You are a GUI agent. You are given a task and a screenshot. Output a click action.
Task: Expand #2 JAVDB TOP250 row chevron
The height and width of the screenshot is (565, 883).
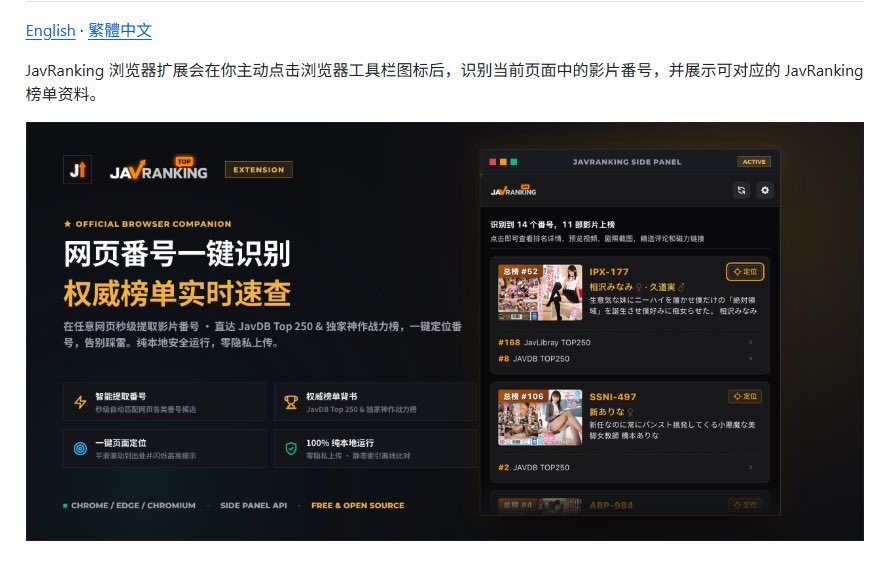[751, 467]
